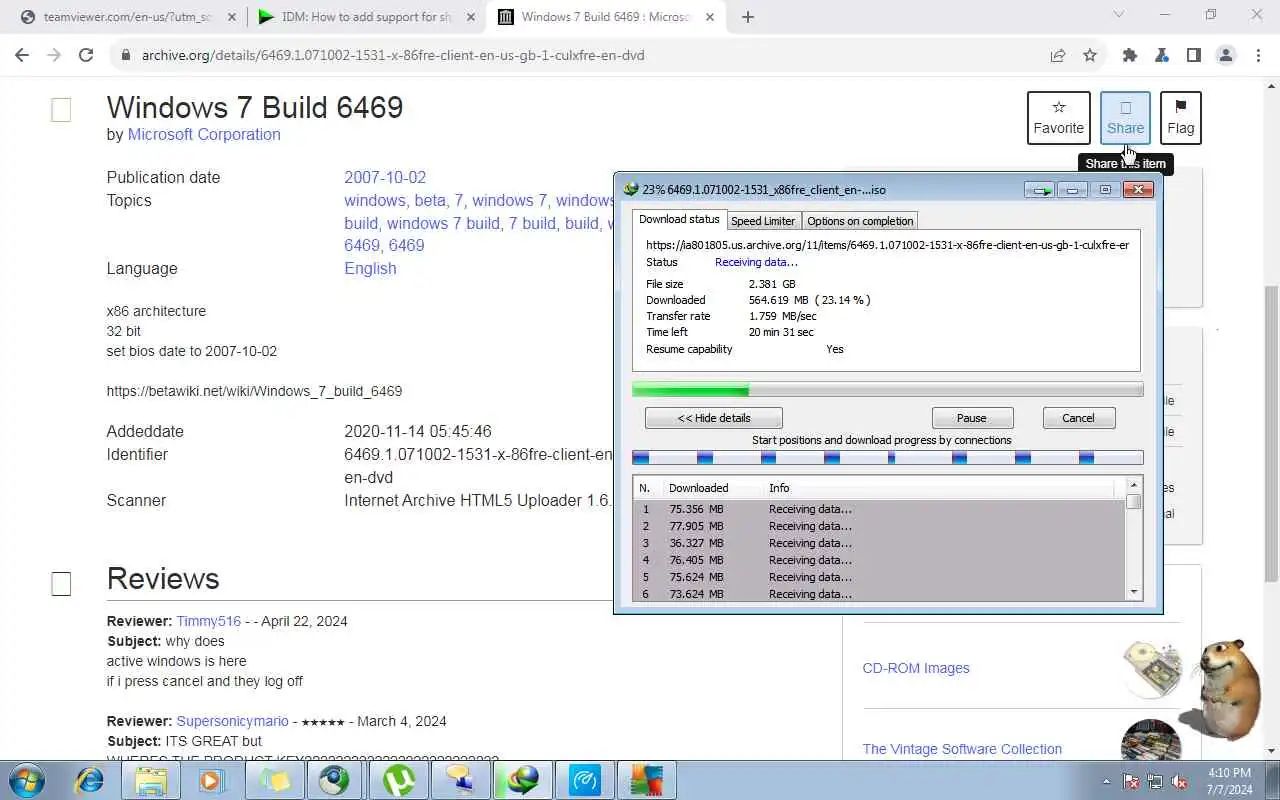Open Chrome extensions puzzle icon
This screenshot has height=800, width=1280.
pyautogui.click(x=1130, y=55)
